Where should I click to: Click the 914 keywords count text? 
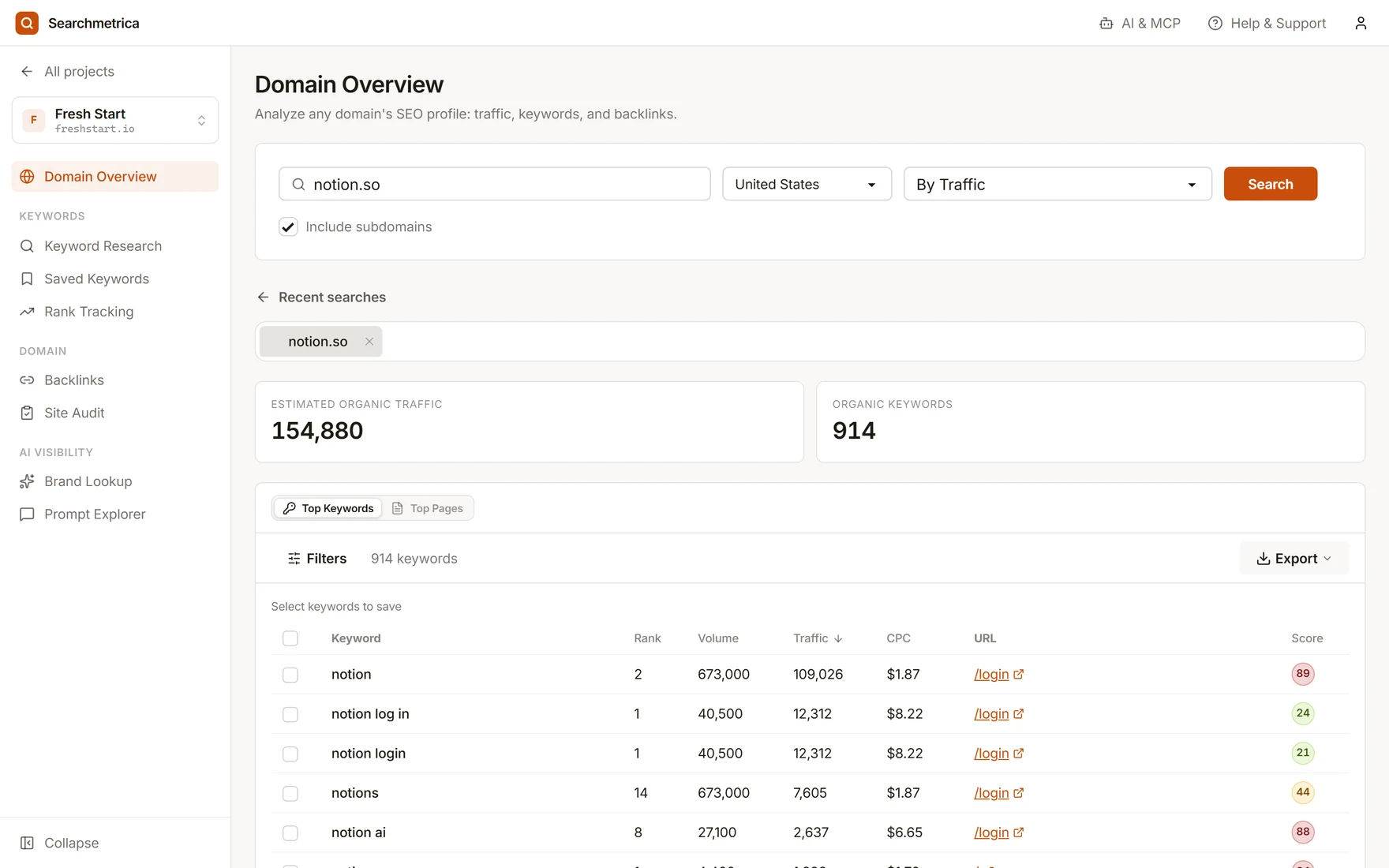point(414,559)
